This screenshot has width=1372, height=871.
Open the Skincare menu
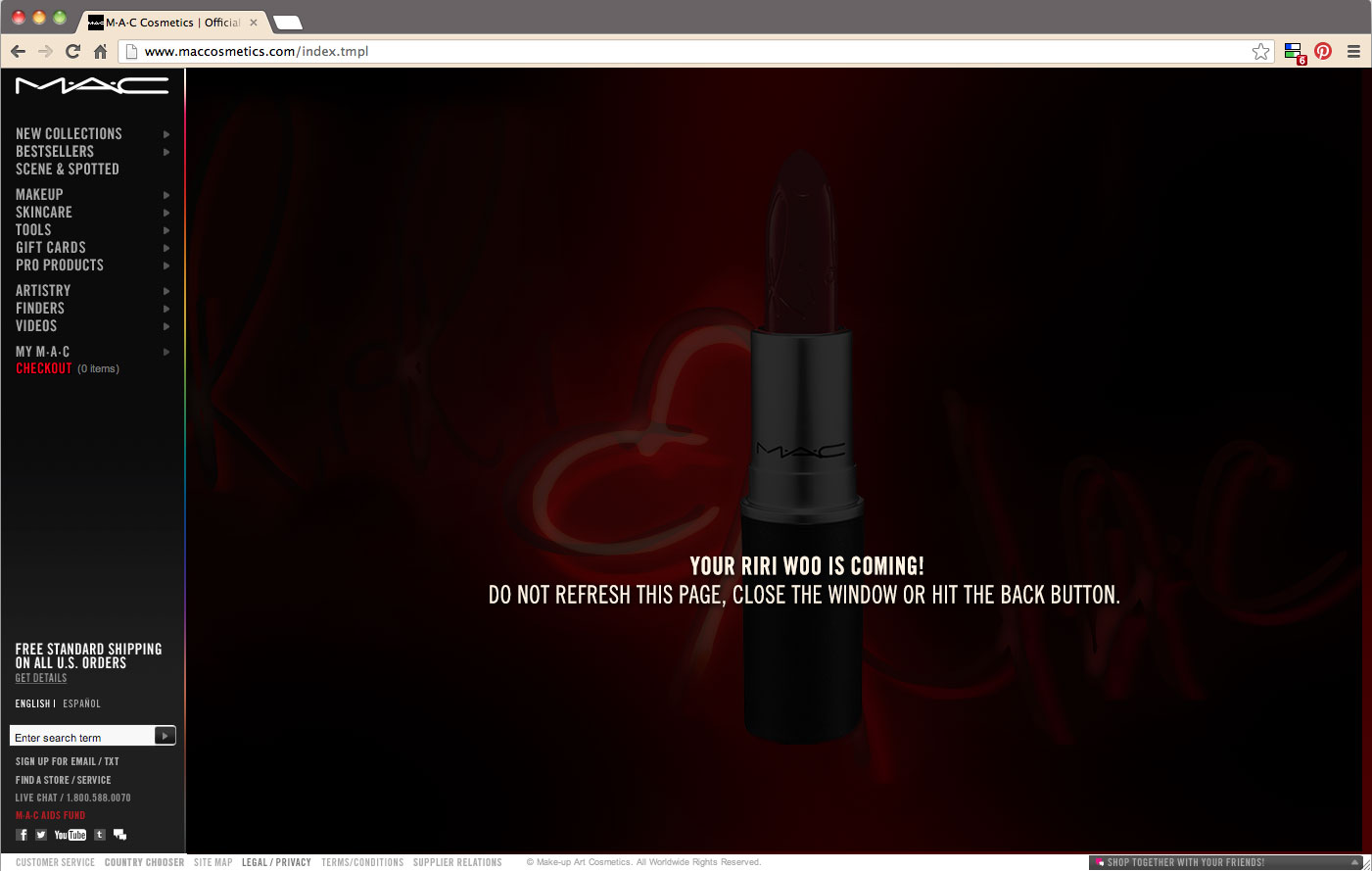[x=44, y=213]
